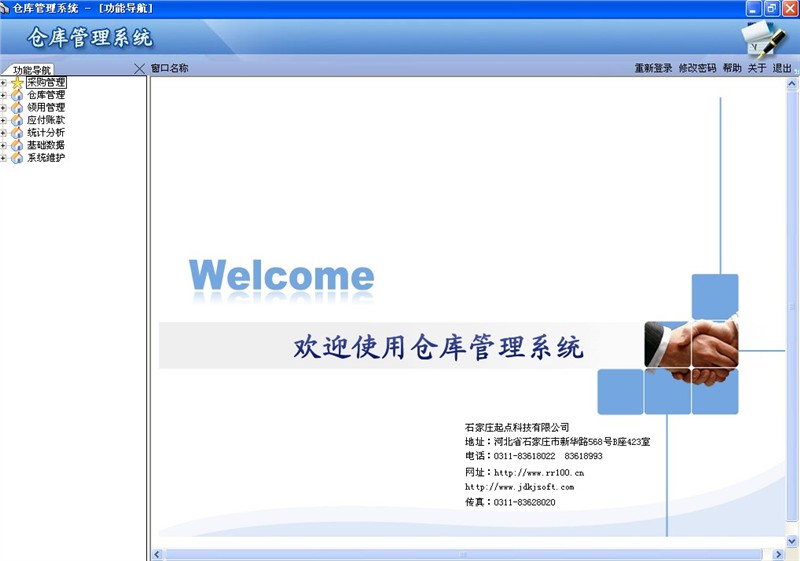
Task: Select 领用管理 in the navigation tree
Action: 46,108
